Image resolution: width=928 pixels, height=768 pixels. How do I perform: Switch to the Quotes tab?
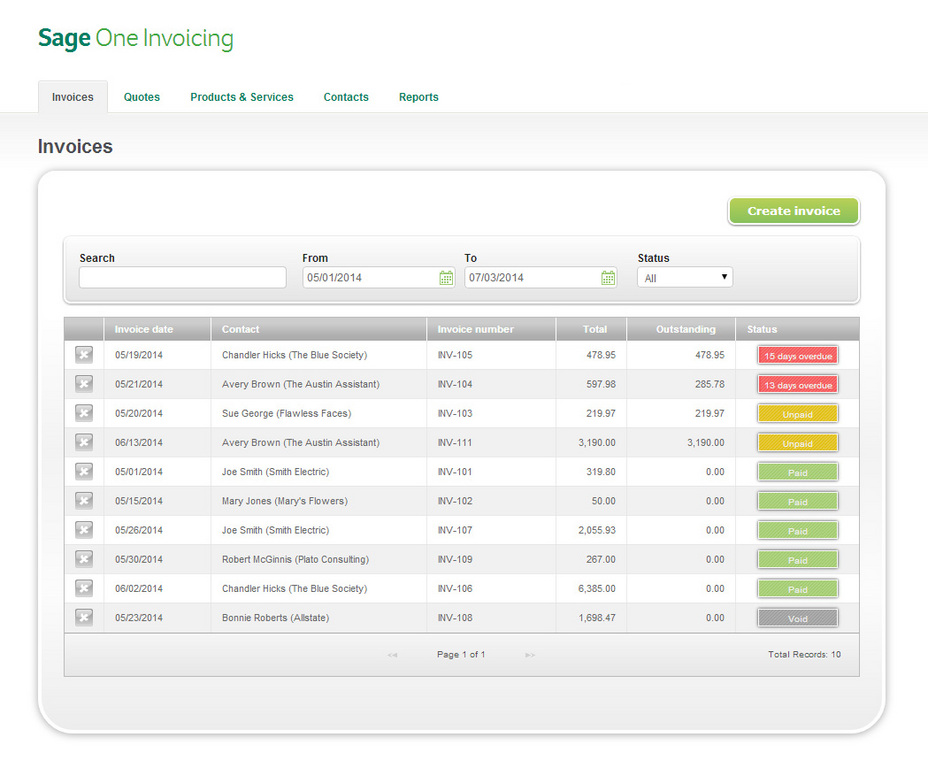point(141,97)
